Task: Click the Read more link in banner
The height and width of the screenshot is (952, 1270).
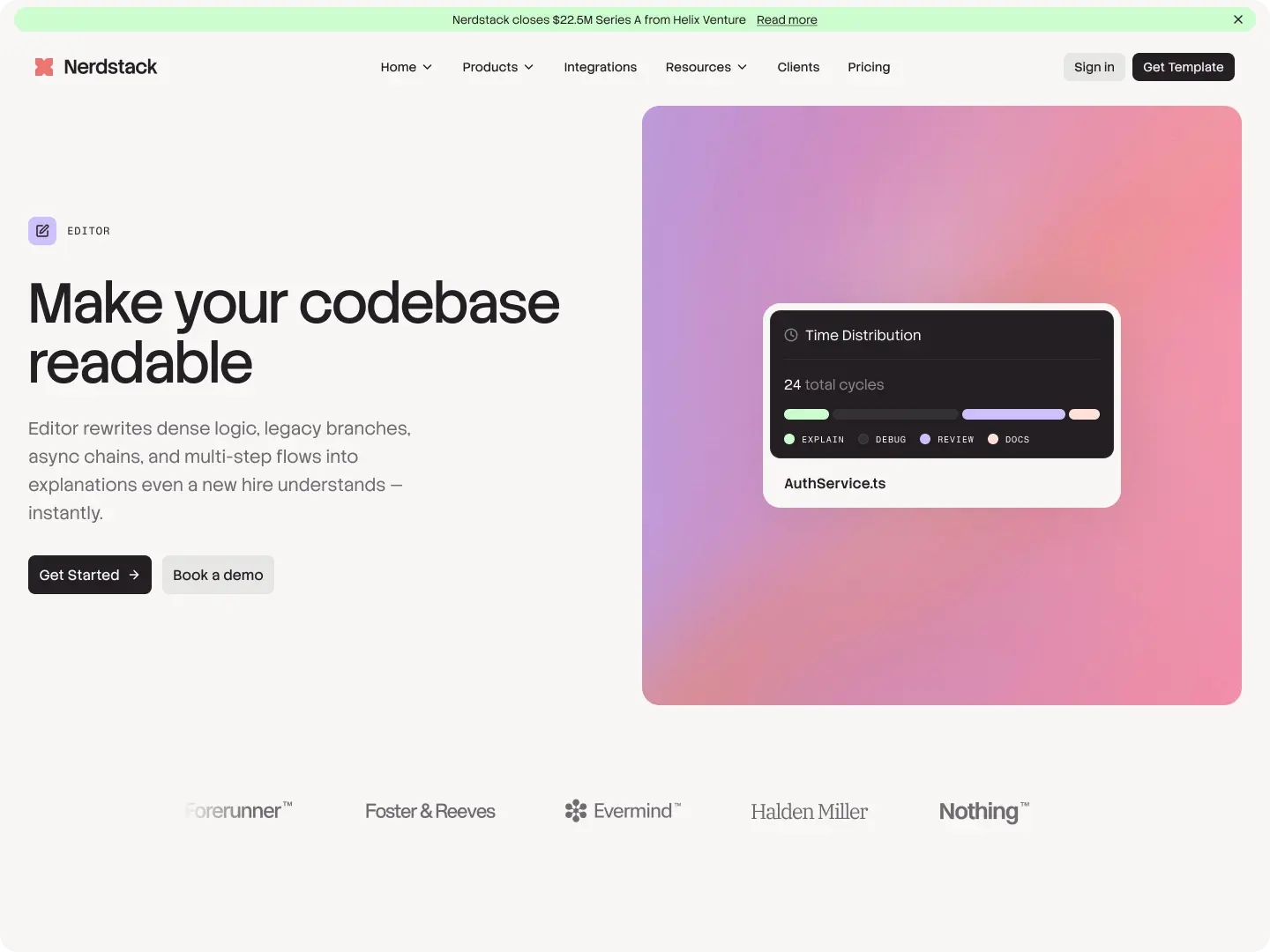Action: point(787,19)
